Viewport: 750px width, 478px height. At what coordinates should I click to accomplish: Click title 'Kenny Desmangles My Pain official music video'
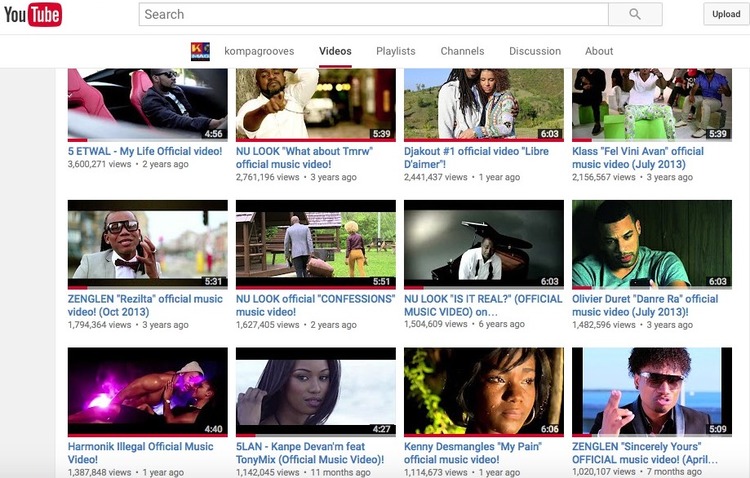point(473,453)
